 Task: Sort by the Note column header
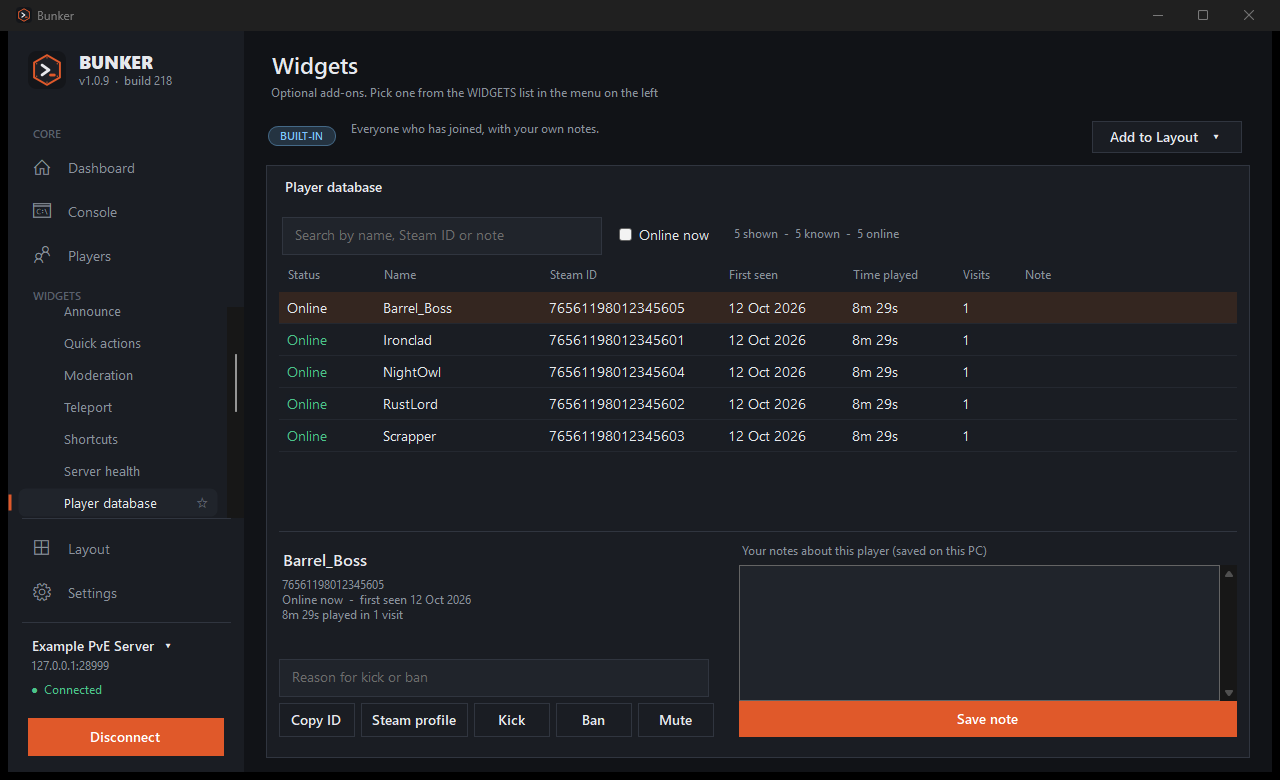pyautogui.click(x=1038, y=274)
